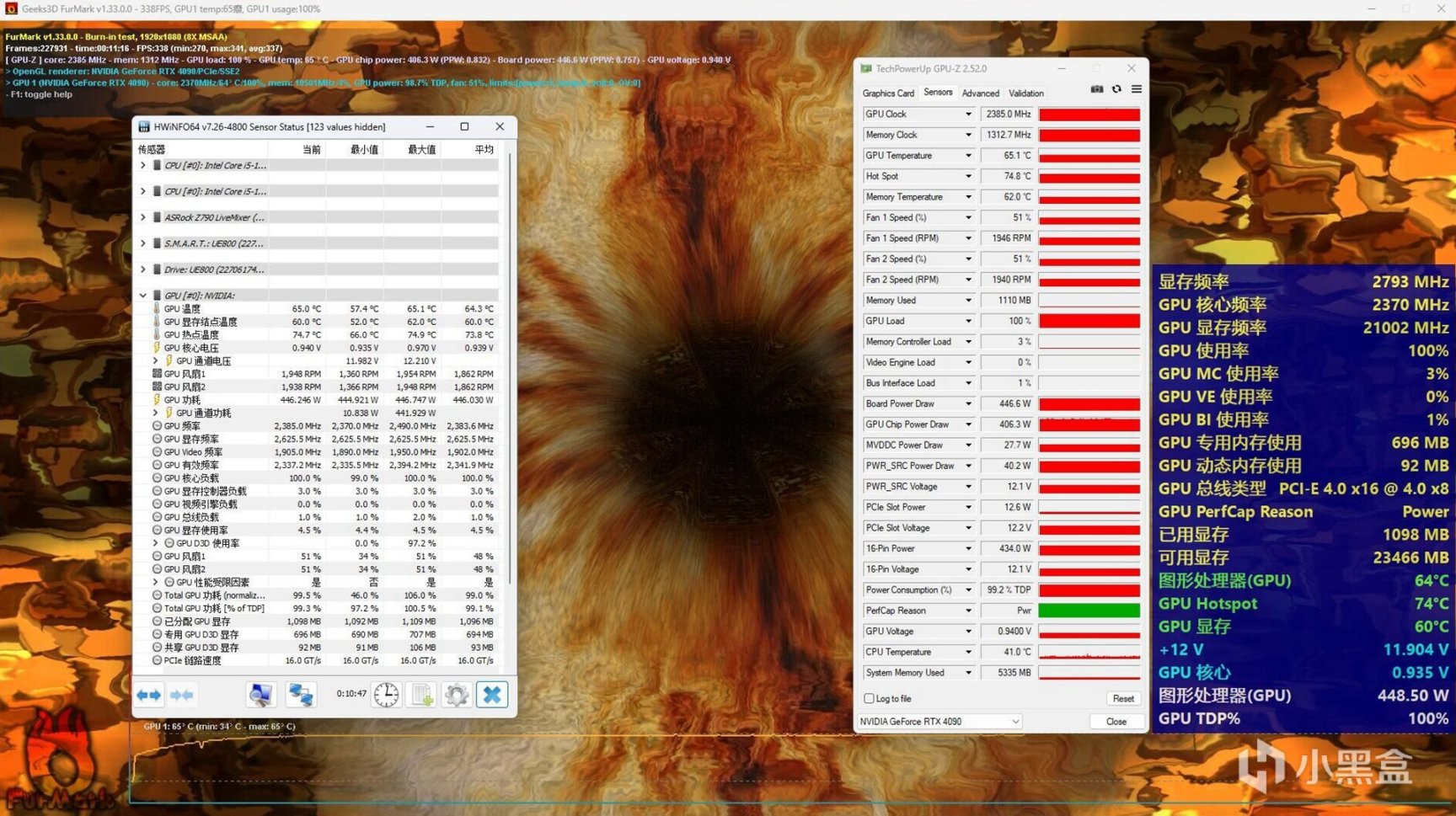Collapse the GPU [#0]: NVIDIA node
Image resolution: width=1456 pixels, height=816 pixels.
tap(142, 296)
